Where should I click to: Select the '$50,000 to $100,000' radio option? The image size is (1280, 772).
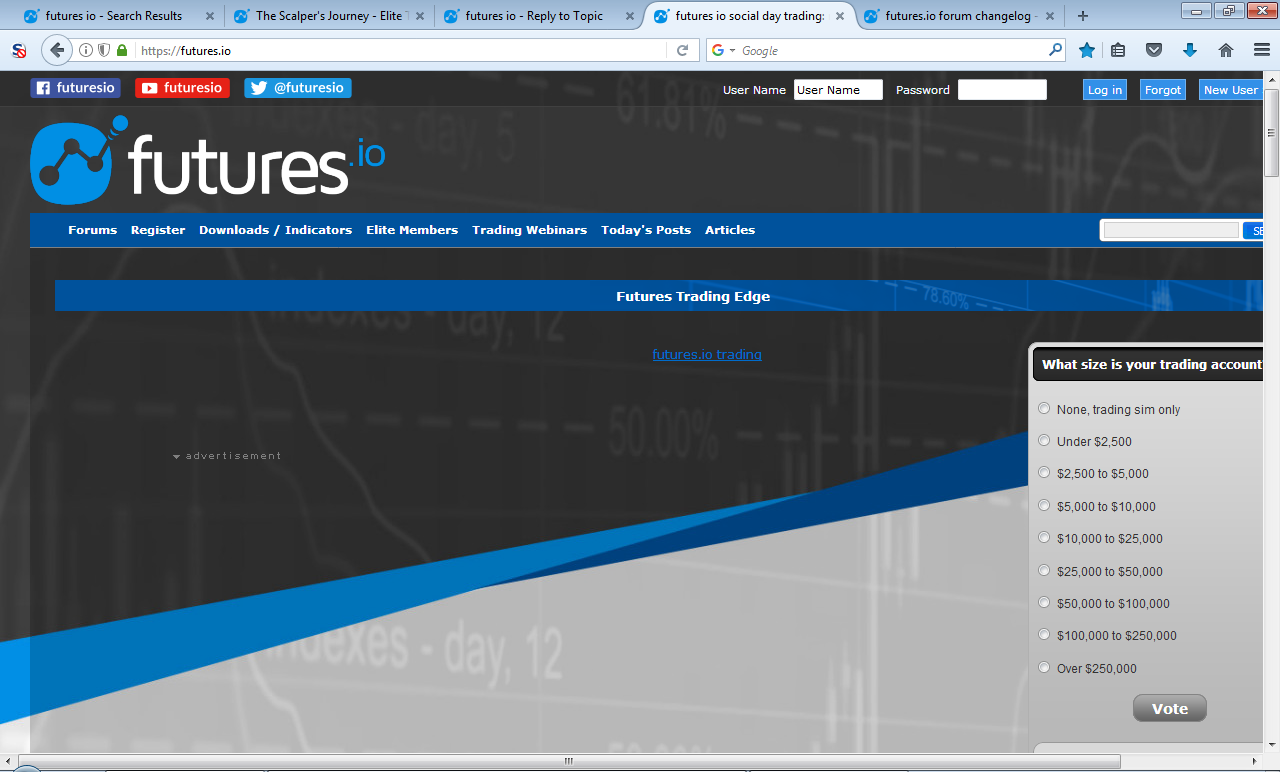pos(1044,603)
